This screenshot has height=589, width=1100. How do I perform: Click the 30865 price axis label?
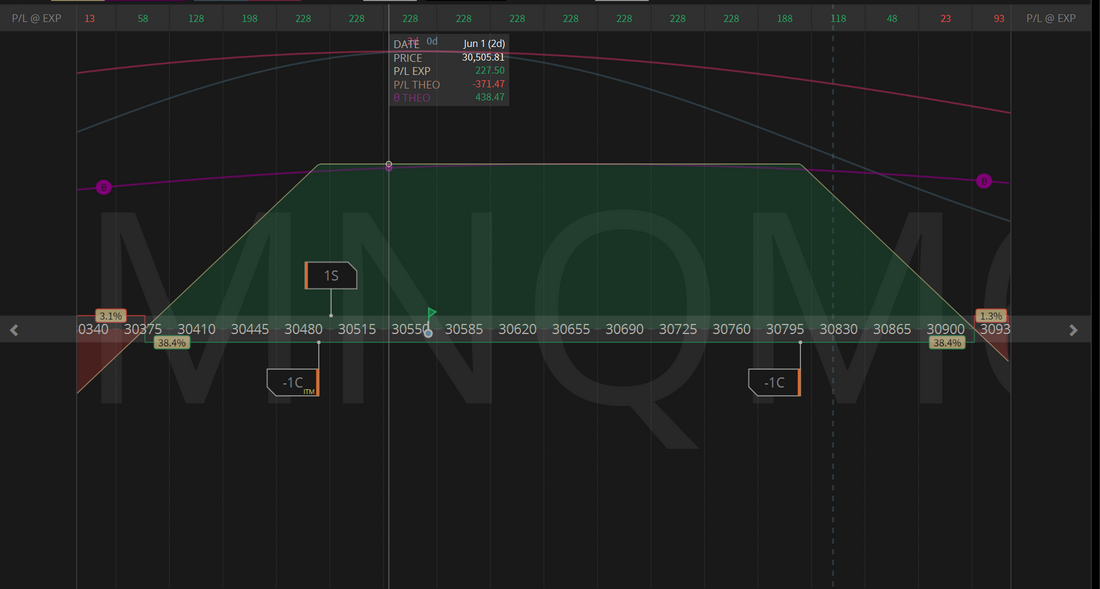(x=892, y=330)
